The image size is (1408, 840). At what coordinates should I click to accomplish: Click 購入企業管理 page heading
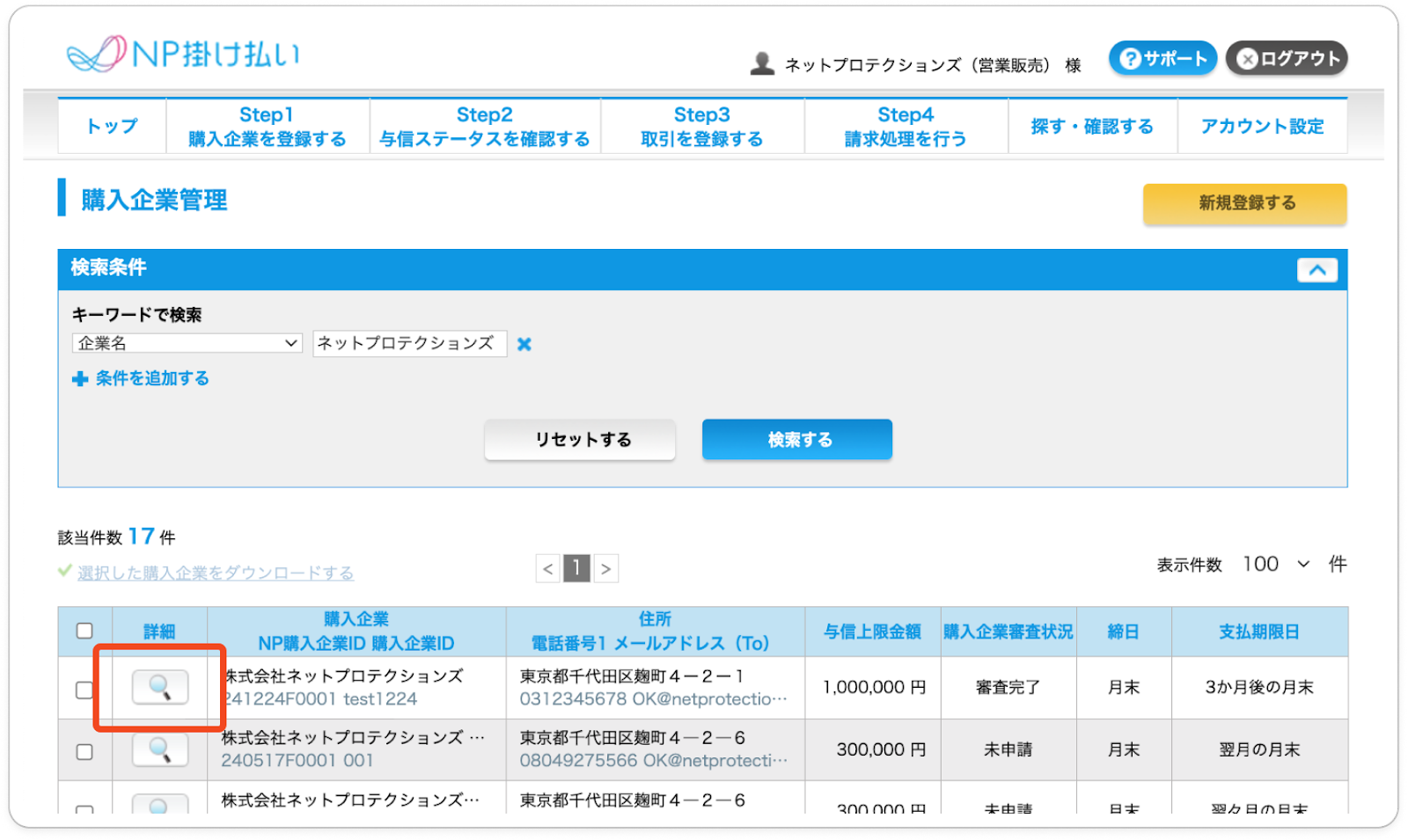click(154, 201)
